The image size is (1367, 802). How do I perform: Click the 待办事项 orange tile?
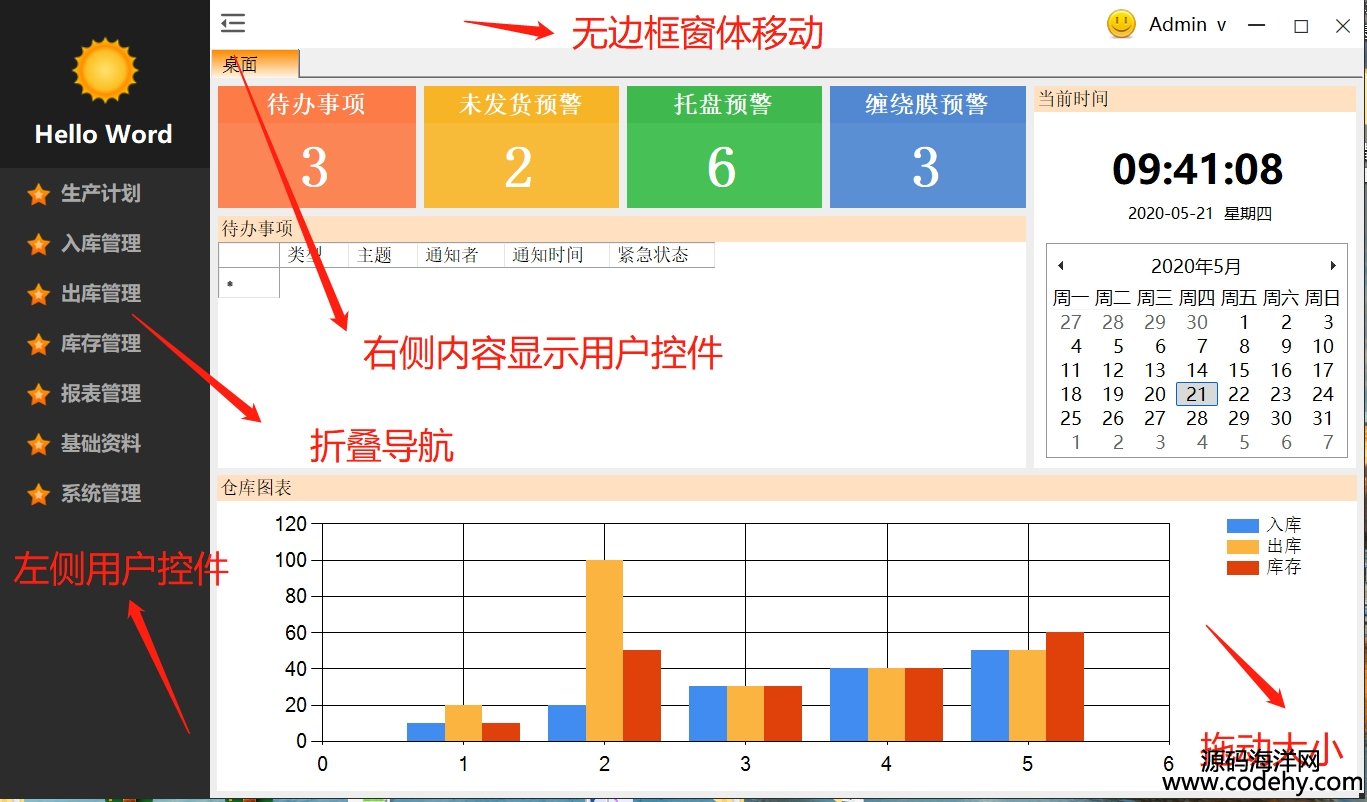pos(316,147)
